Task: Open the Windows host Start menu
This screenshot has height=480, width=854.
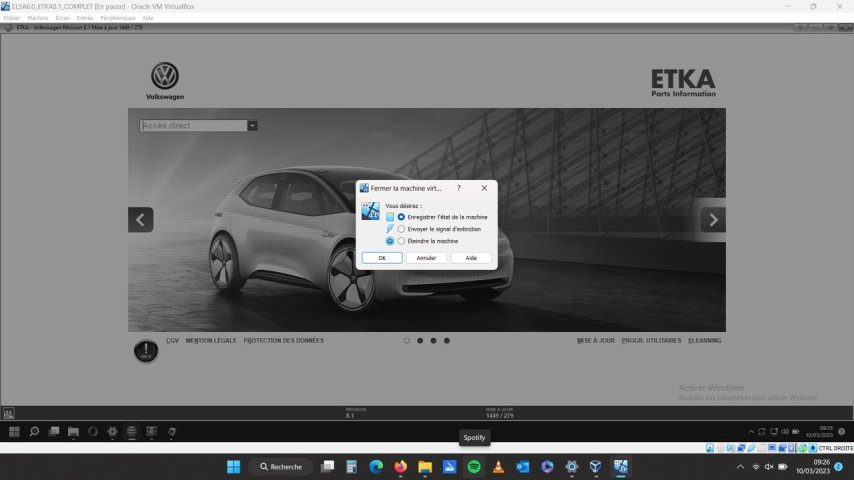Action: [x=234, y=467]
